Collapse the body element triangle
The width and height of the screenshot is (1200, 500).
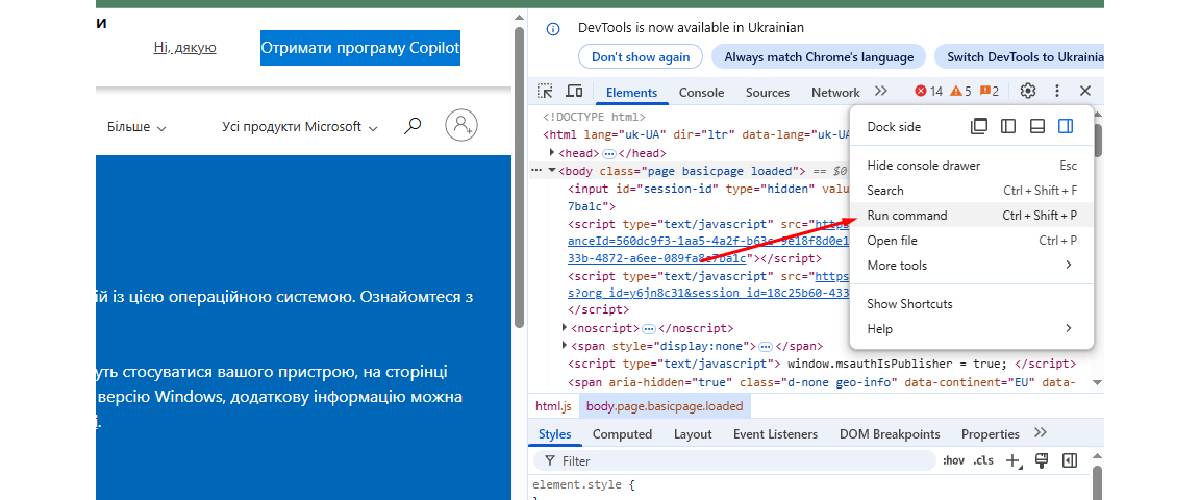point(552,171)
